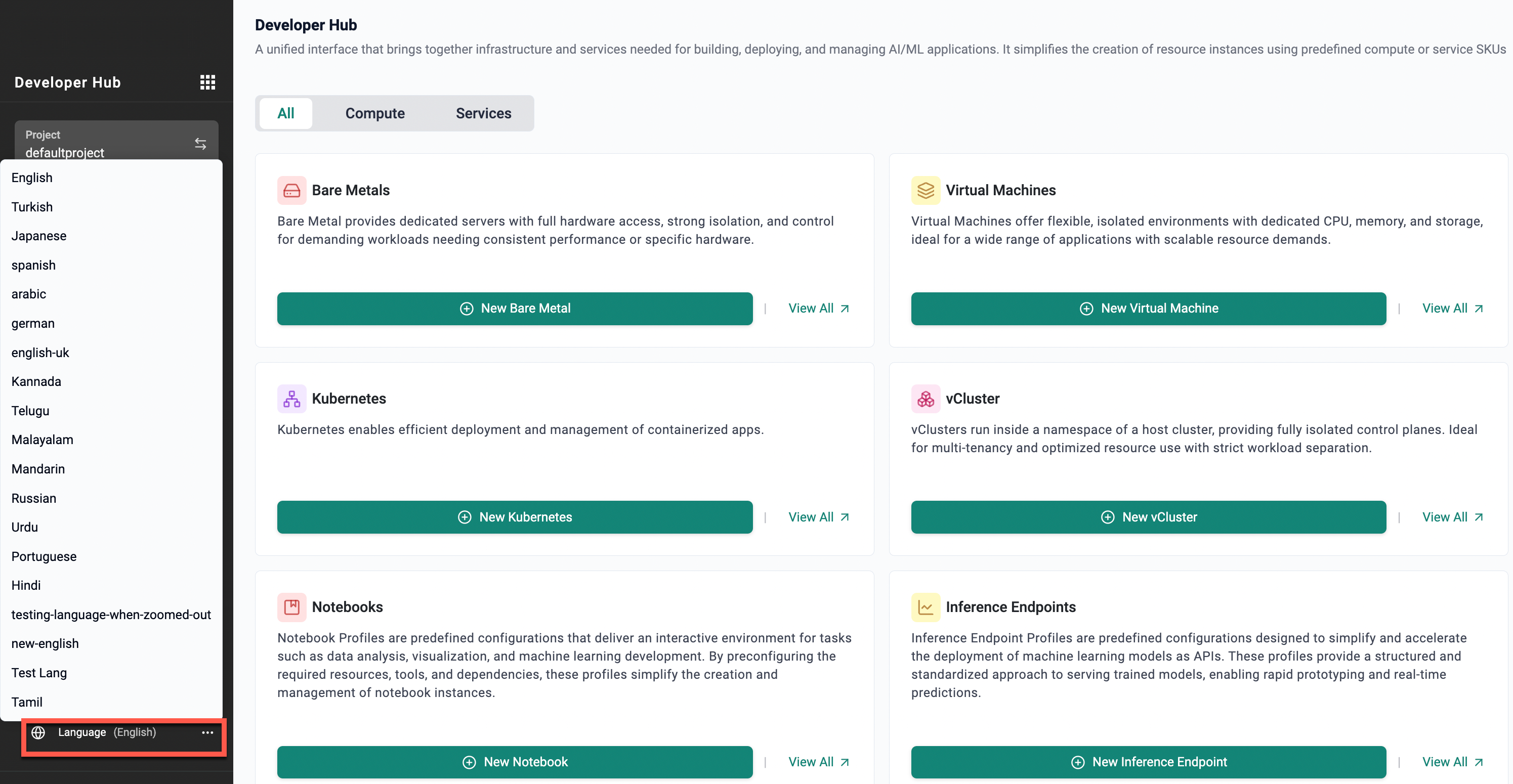Image resolution: width=1513 pixels, height=784 pixels.
Task: Click the Virtual Machines layers icon
Action: pyautogui.click(x=925, y=190)
